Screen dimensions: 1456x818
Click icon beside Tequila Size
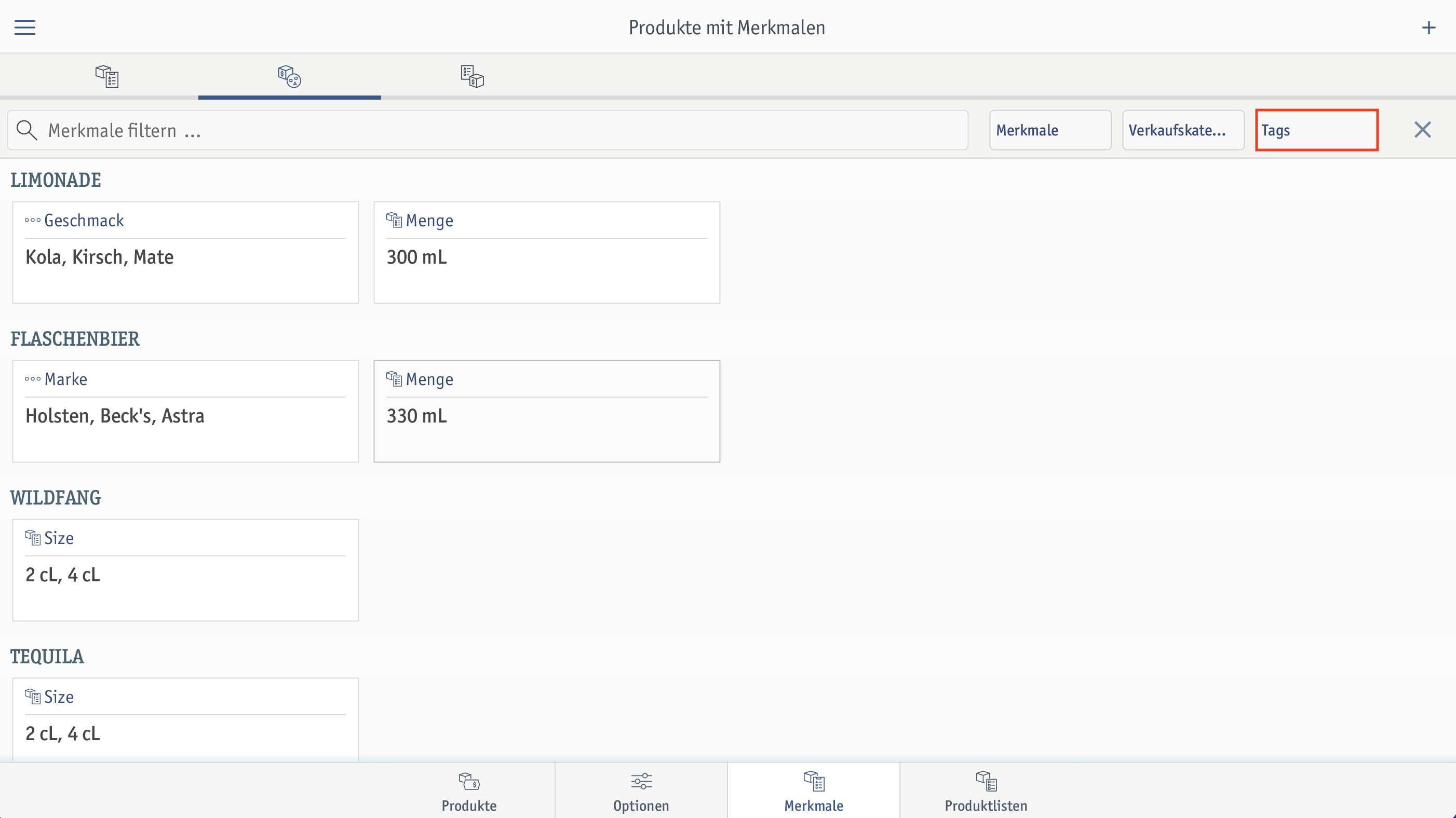(x=32, y=696)
